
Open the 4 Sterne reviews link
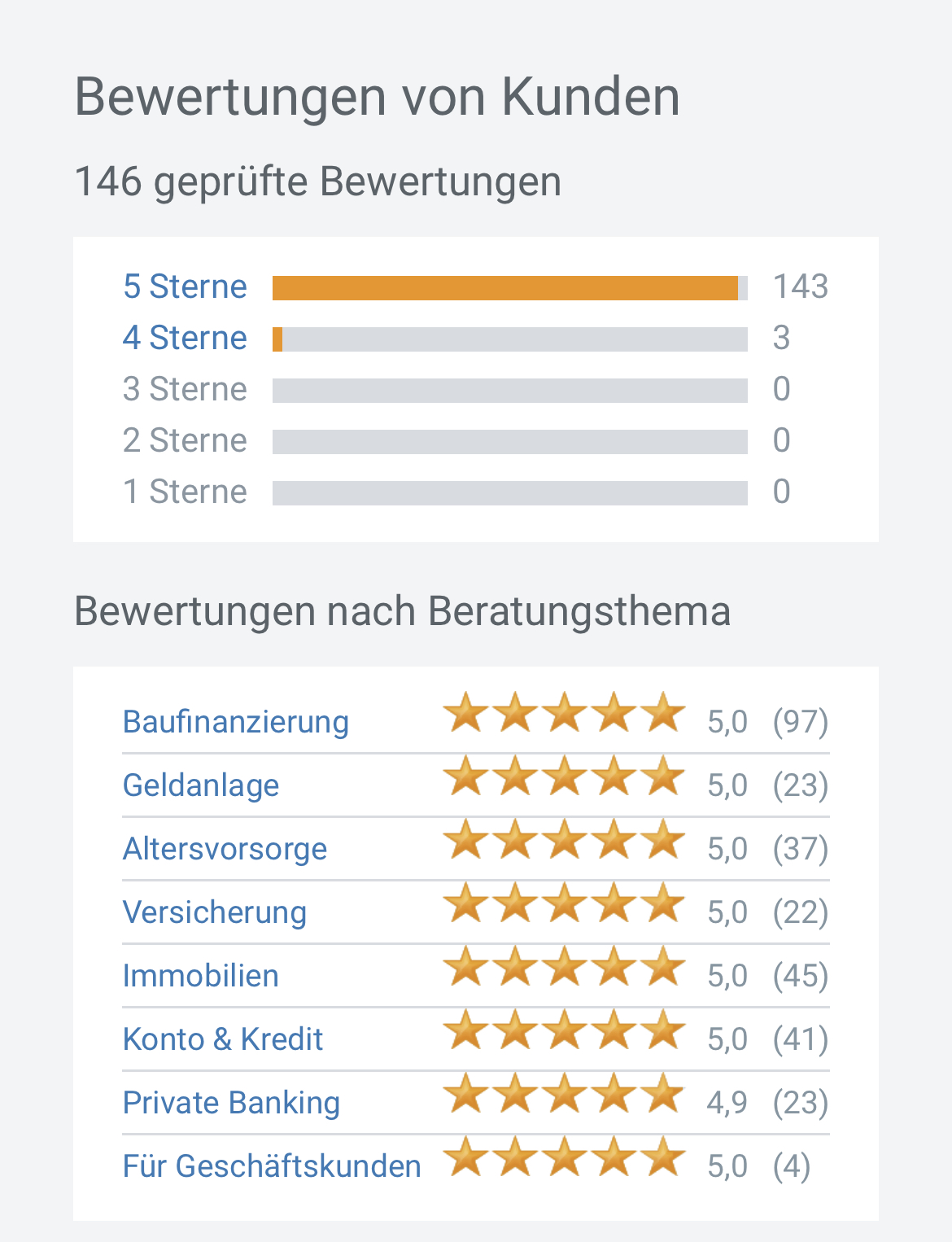(185, 339)
